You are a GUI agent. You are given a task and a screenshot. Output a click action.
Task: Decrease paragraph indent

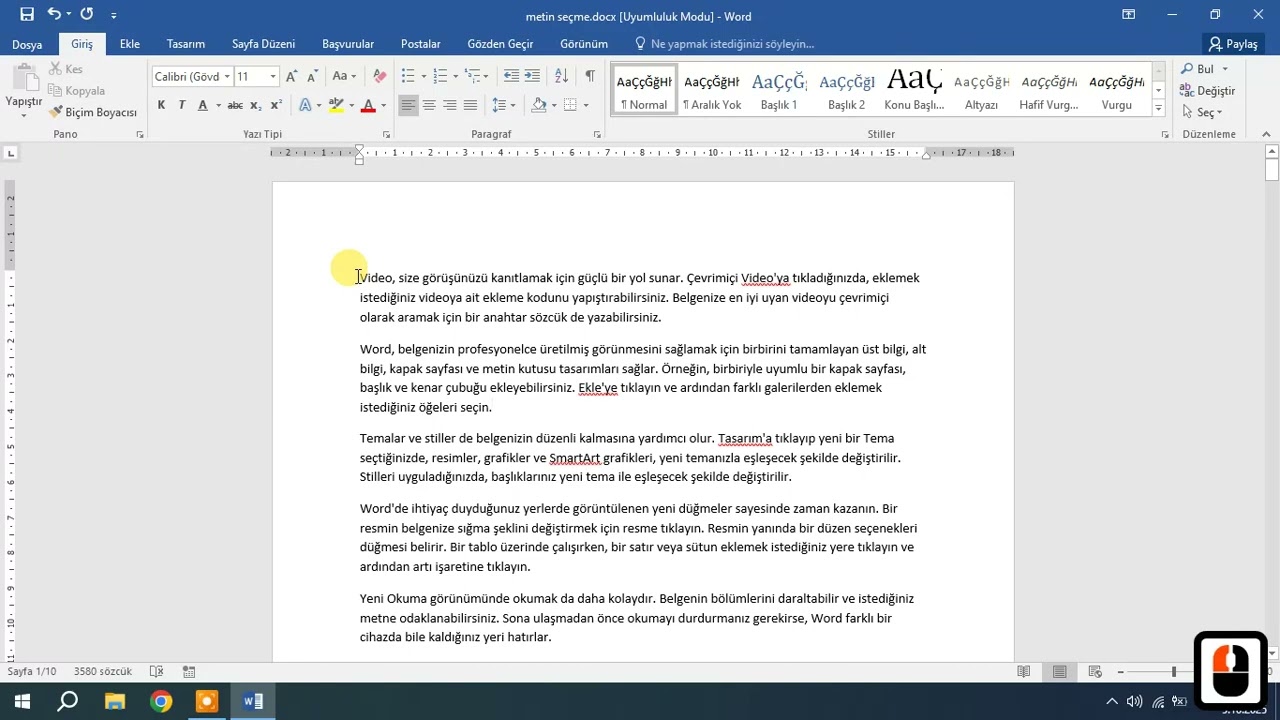tap(511, 76)
